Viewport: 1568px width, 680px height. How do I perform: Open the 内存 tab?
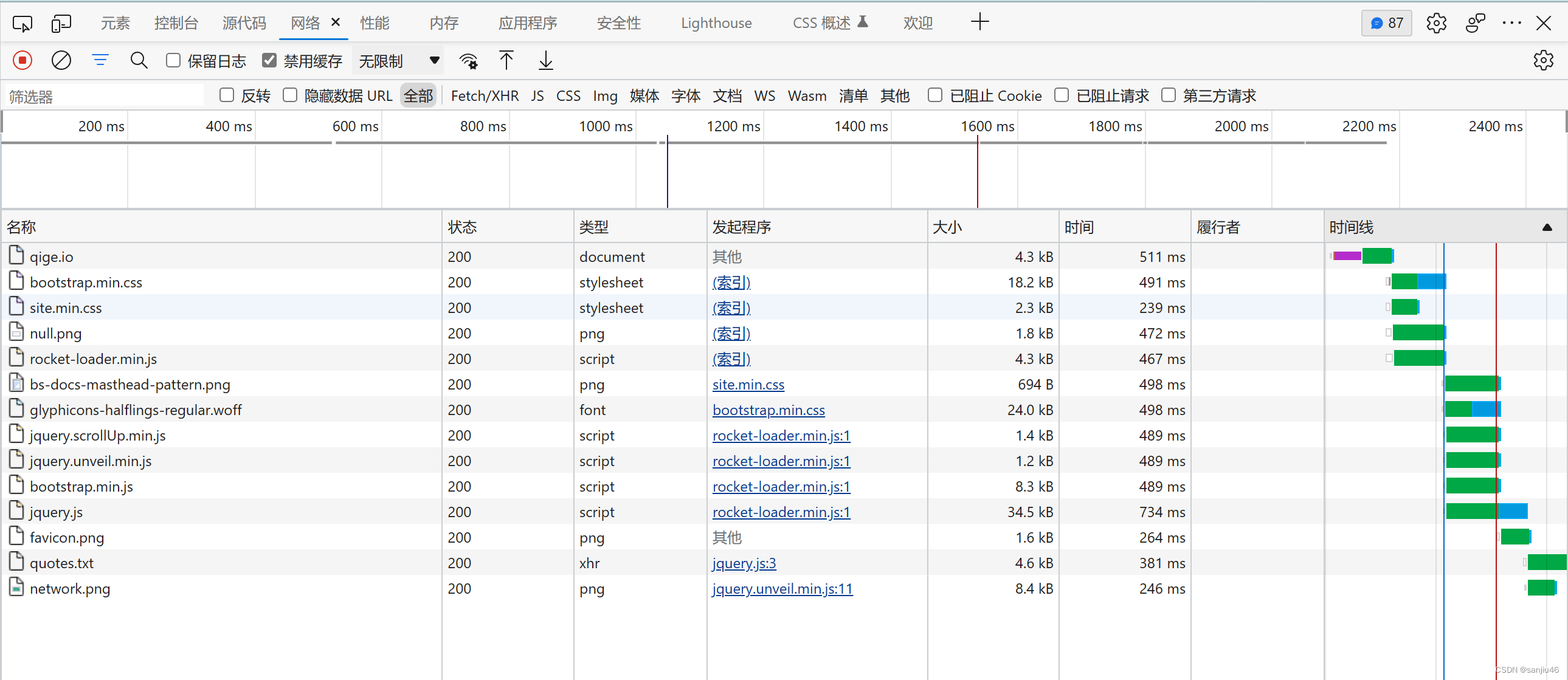[444, 23]
